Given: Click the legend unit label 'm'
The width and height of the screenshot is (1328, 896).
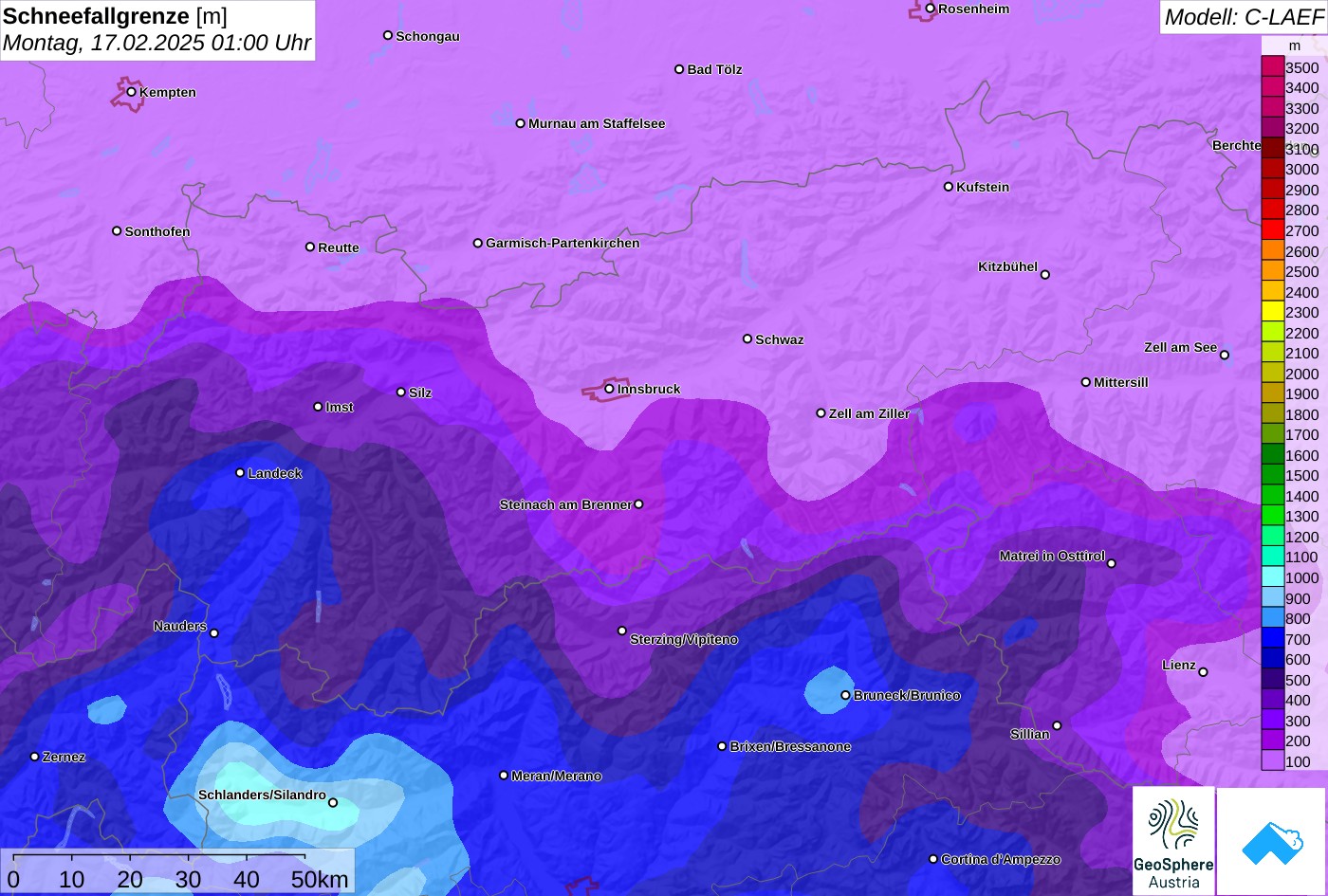Looking at the screenshot, I should coord(1295,46).
